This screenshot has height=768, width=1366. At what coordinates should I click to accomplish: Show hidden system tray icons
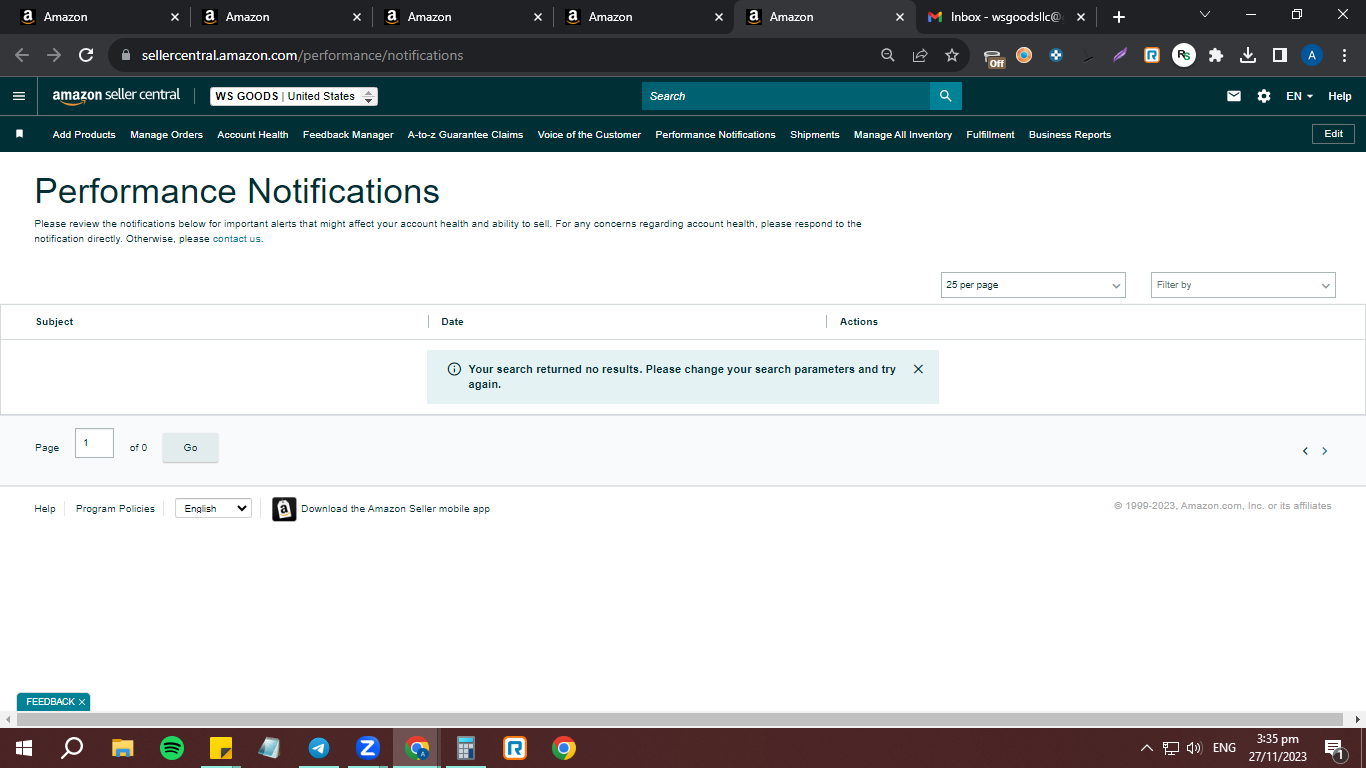(1146, 748)
